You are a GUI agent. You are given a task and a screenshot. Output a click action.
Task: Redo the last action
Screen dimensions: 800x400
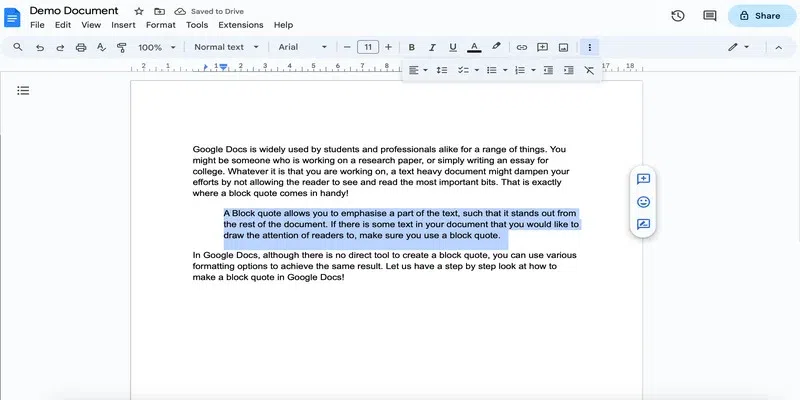(60, 47)
